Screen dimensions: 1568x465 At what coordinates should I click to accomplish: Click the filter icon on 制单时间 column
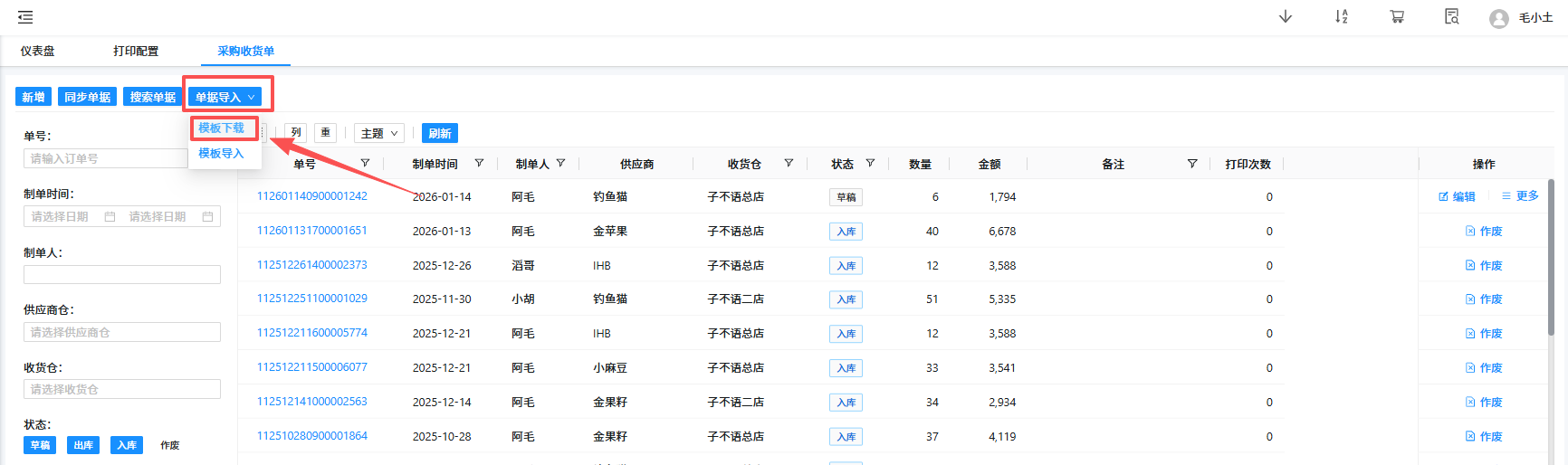tap(479, 164)
